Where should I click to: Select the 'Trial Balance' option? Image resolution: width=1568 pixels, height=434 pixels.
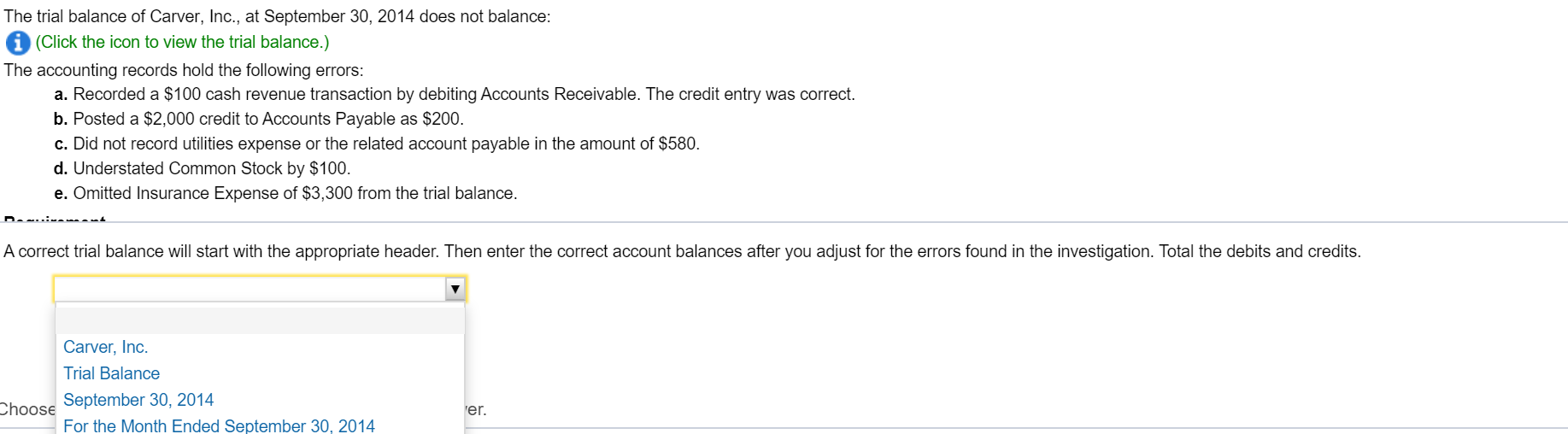[111, 373]
